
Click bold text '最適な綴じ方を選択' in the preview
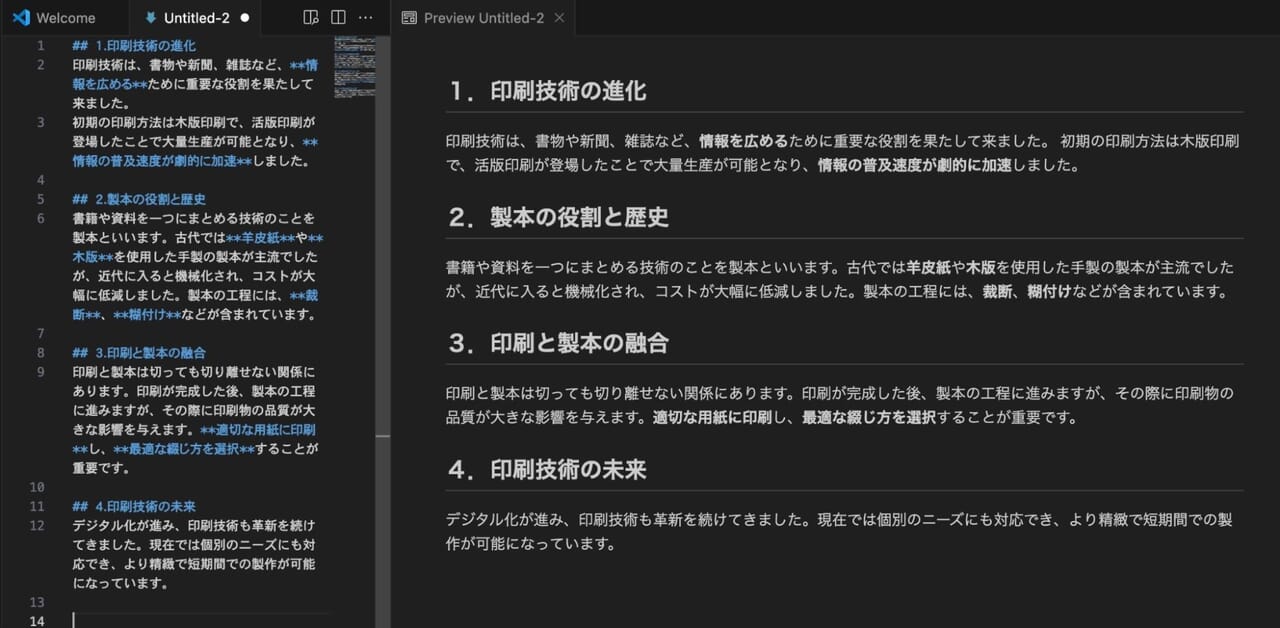pos(869,418)
